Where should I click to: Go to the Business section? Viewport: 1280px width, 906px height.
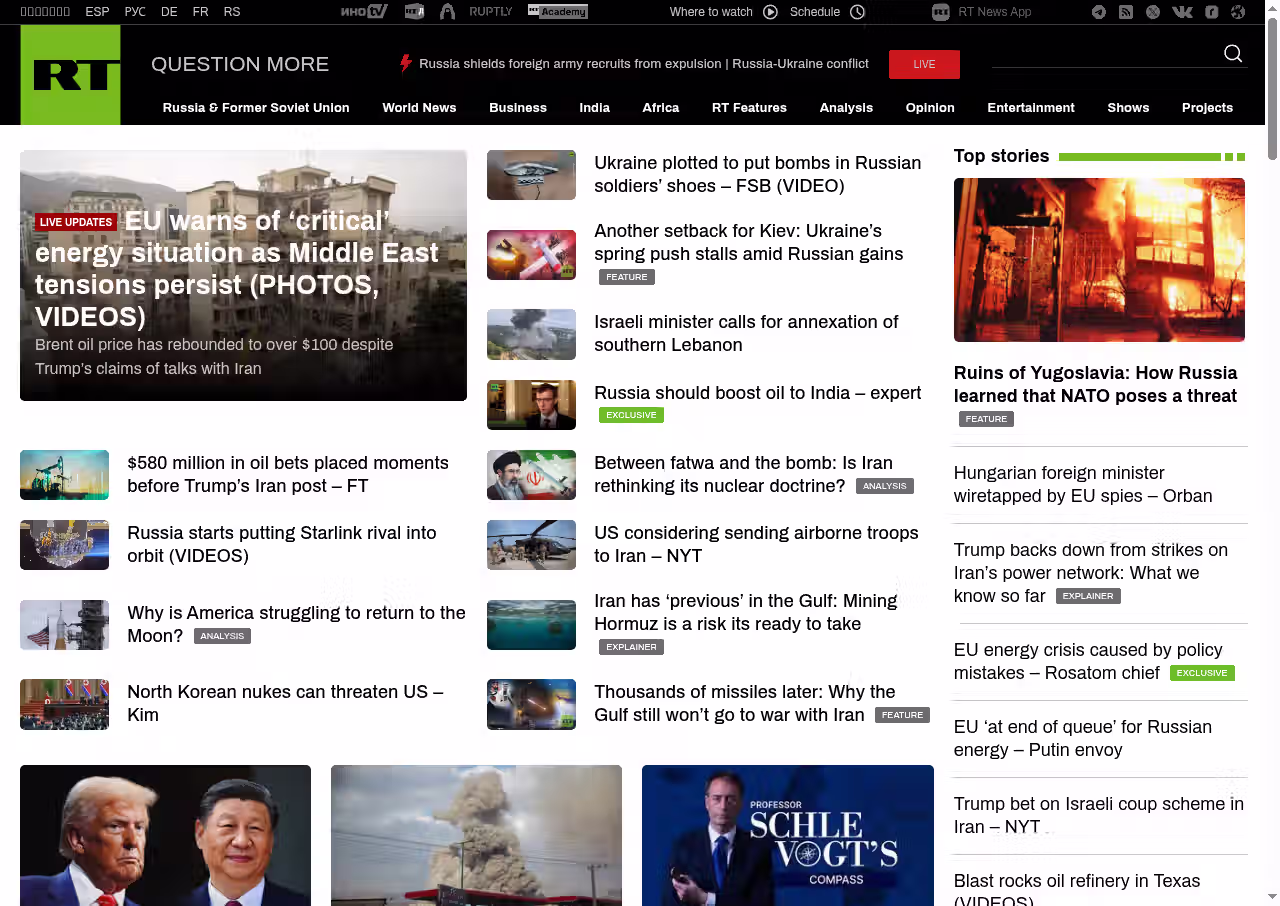517,108
